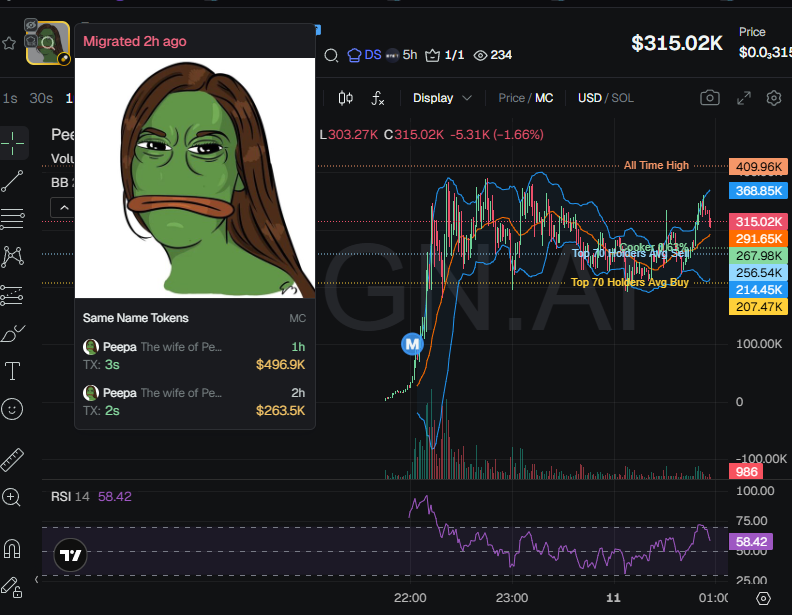Collapse the drawing toolbar with left arrow
Image resolution: width=792 pixels, height=615 pixels.
[x=36, y=579]
